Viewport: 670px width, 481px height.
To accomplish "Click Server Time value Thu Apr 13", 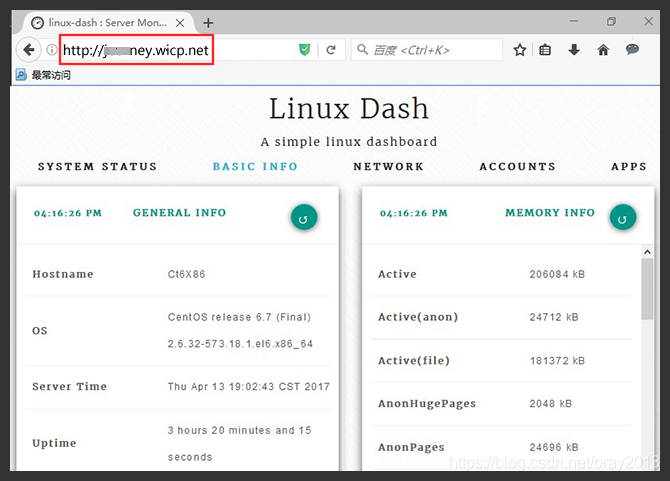I will coord(249,387).
